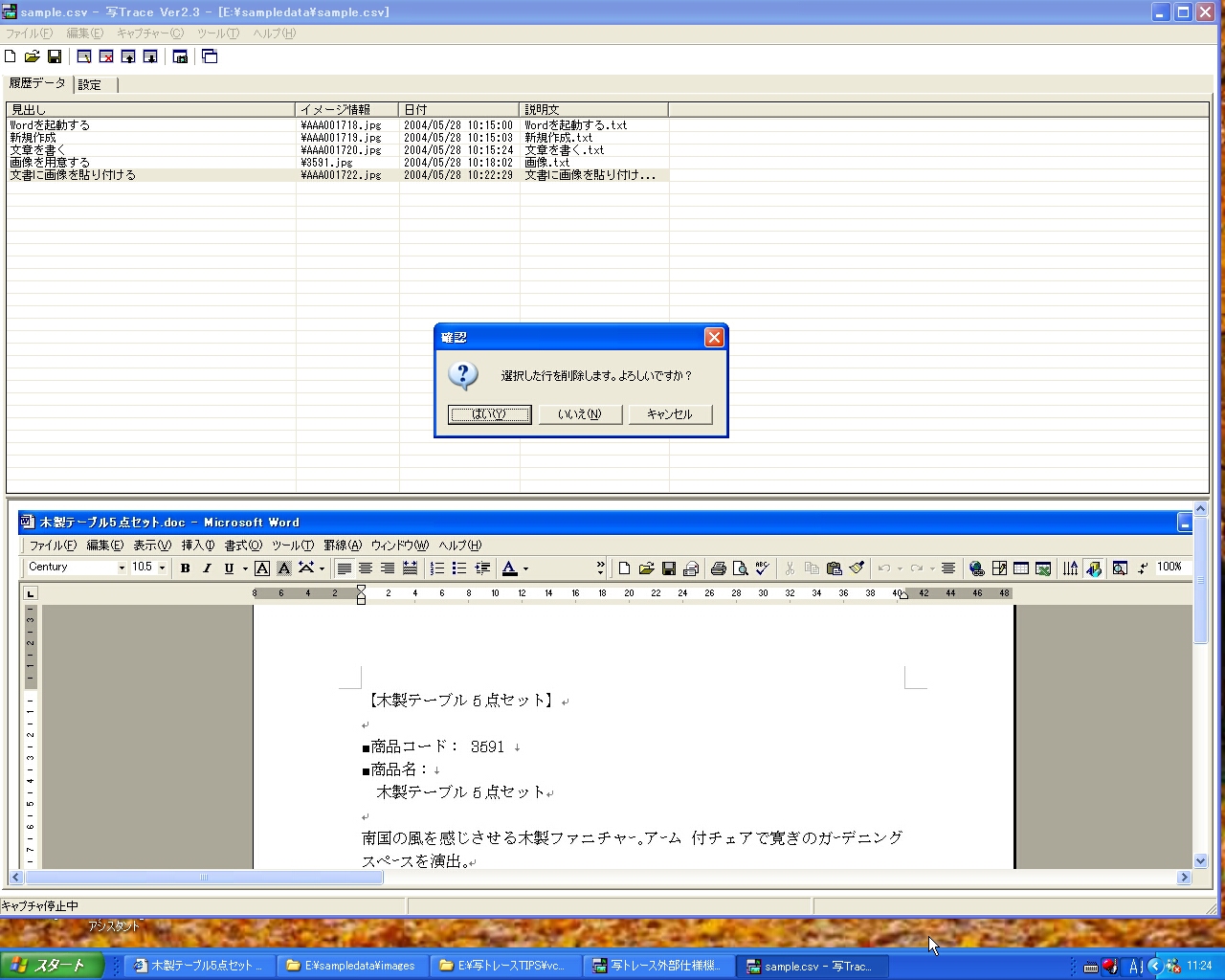
Task: Click the Save icon in Word standard toolbar
Action: [669, 568]
